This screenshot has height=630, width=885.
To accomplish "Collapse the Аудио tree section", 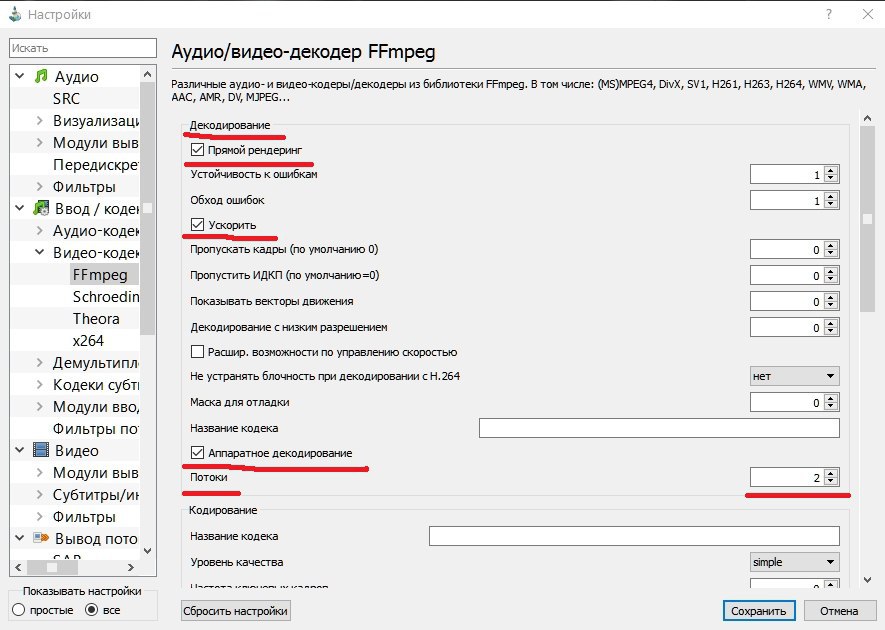I will click(x=20, y=76).
